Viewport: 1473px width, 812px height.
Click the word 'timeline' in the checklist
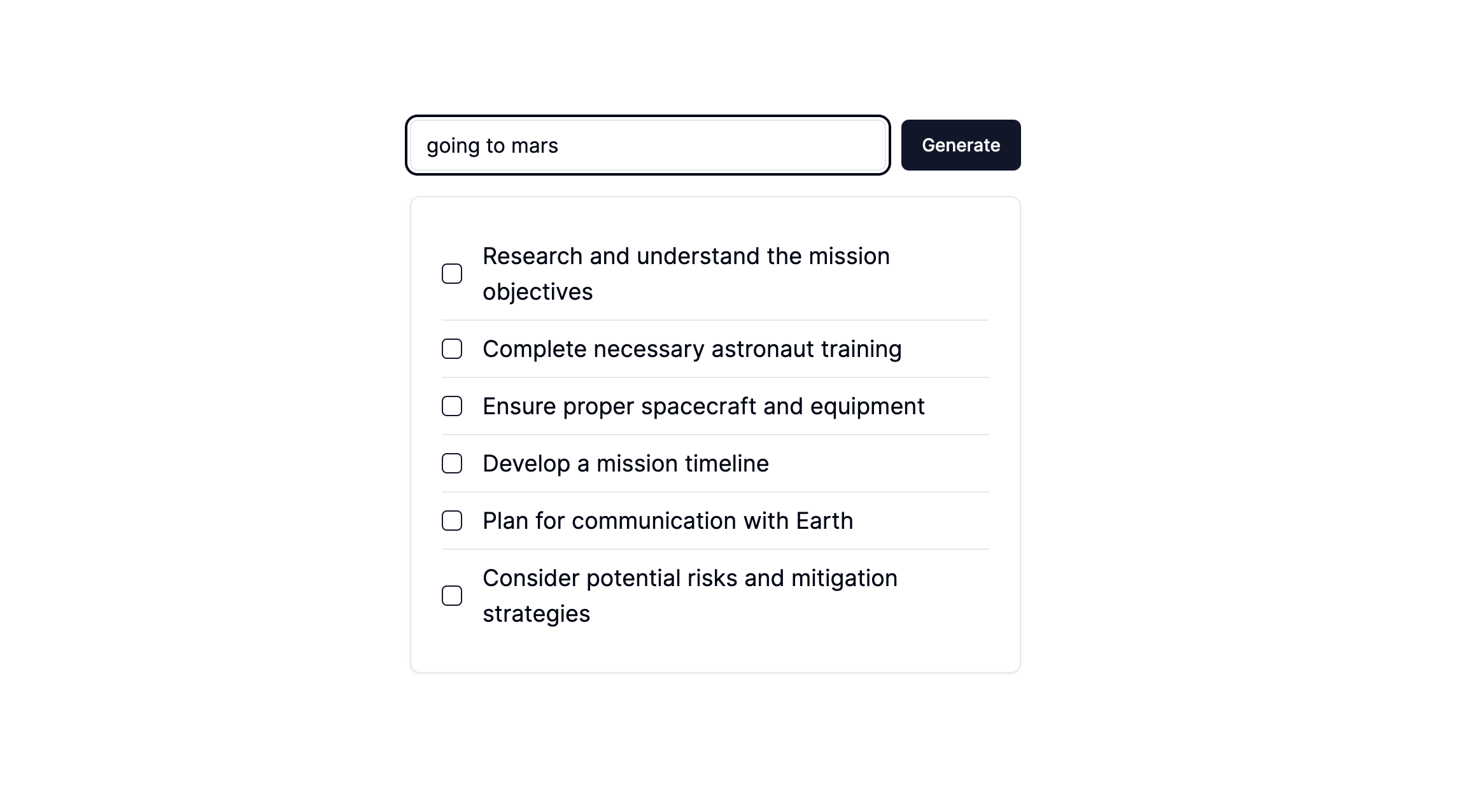tap(728, 464)
